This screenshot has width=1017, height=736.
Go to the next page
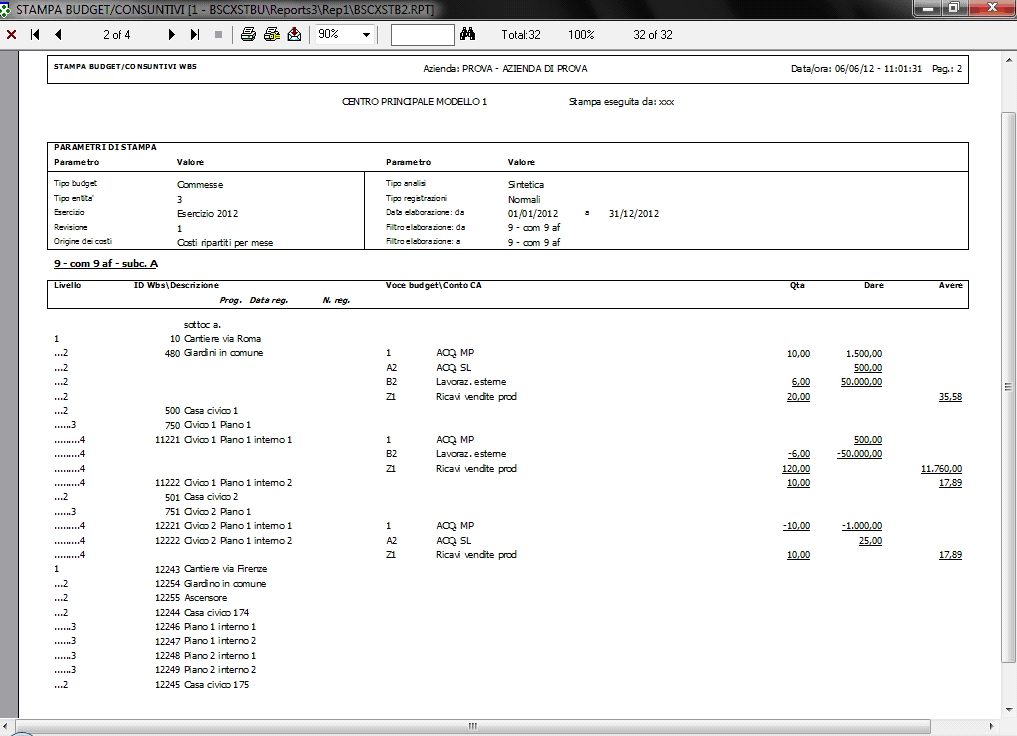point(172,35)
